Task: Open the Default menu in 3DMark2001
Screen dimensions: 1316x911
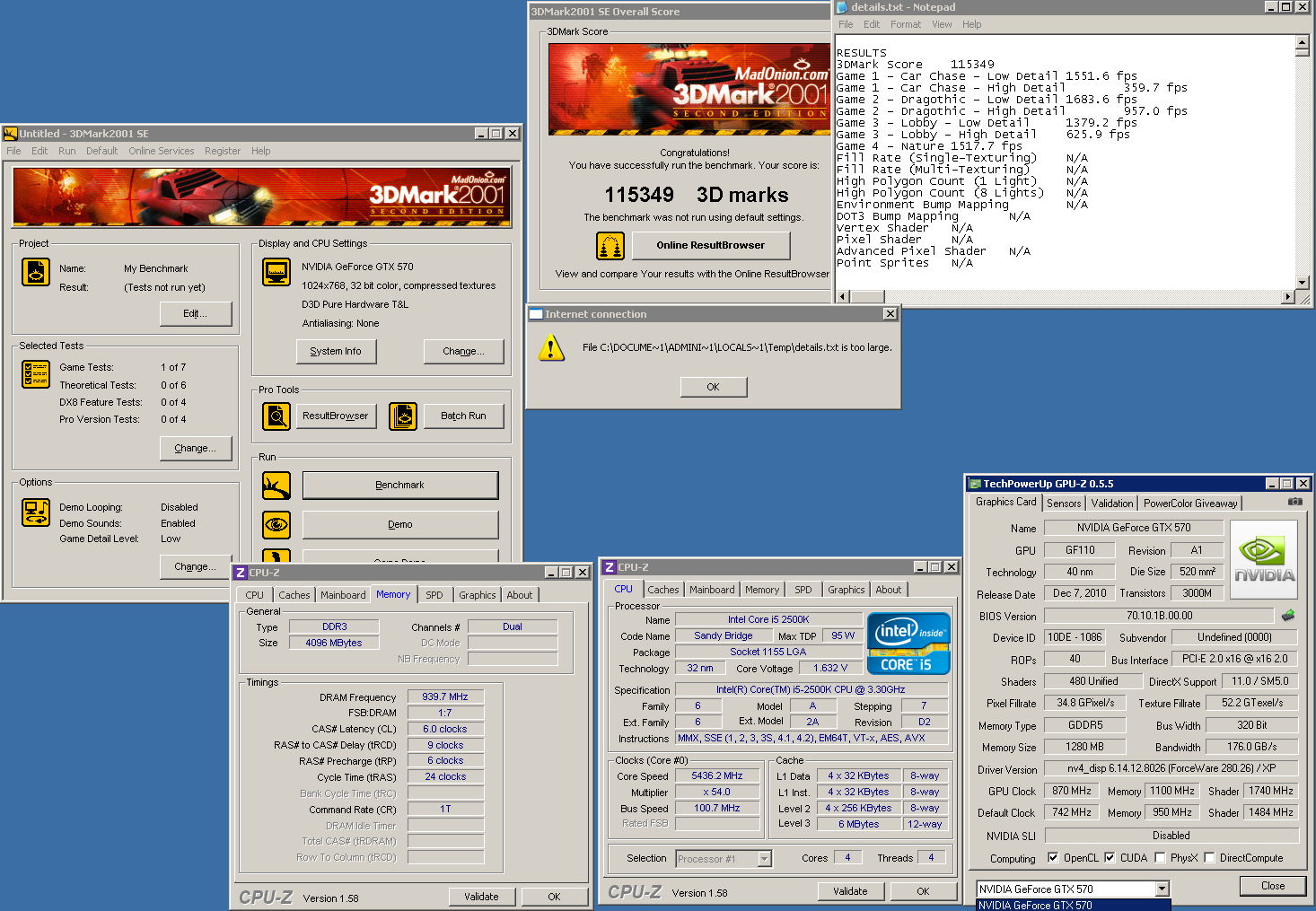Action: point(102,151)
